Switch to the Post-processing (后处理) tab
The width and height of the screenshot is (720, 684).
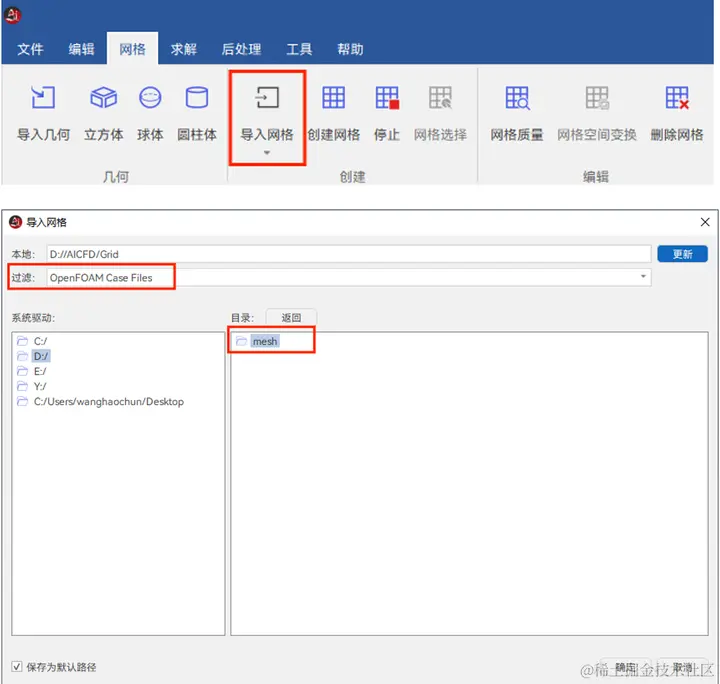click(242, 49)
